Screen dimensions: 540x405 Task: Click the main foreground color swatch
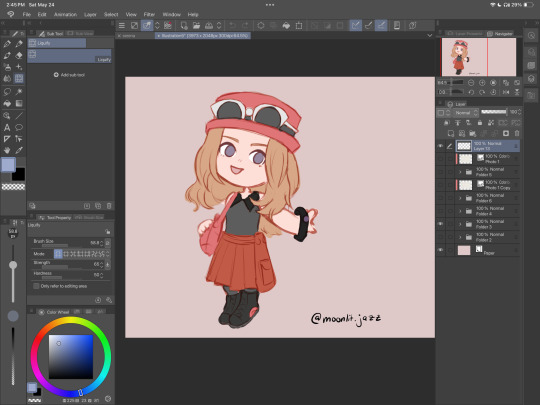click(8, 164)
